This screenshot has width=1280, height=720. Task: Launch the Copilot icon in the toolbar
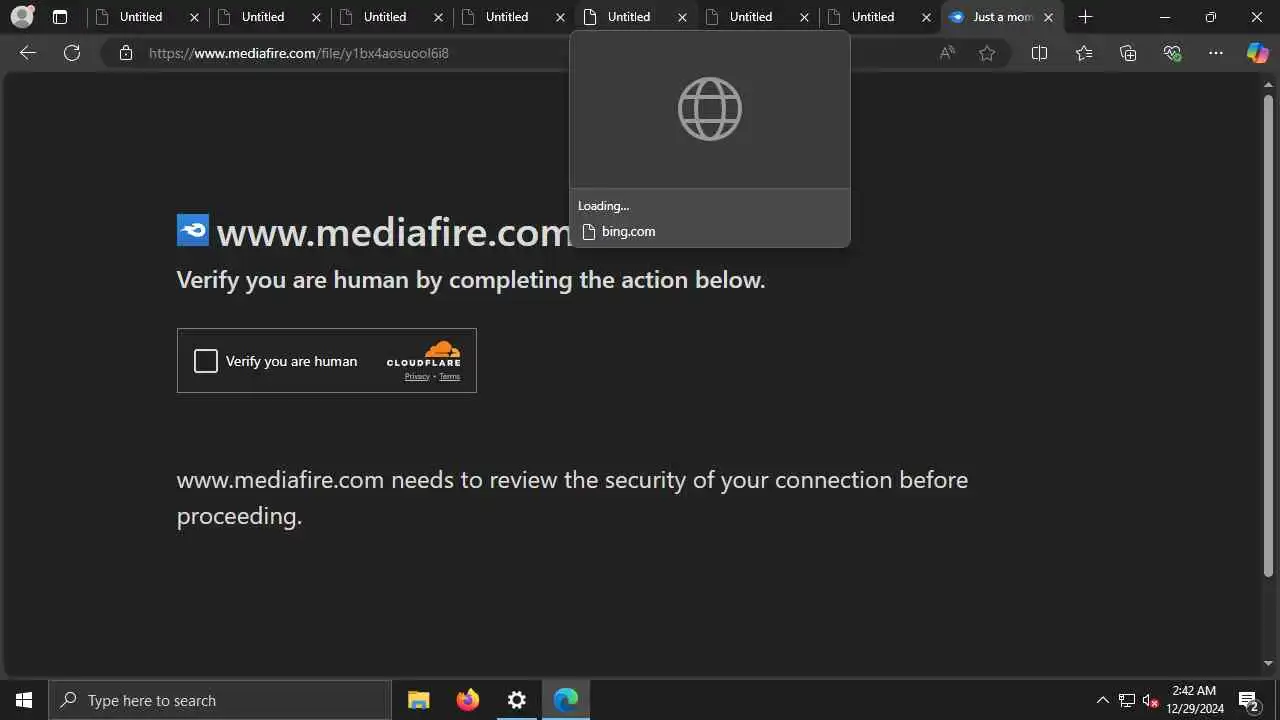pos(1257,53)
